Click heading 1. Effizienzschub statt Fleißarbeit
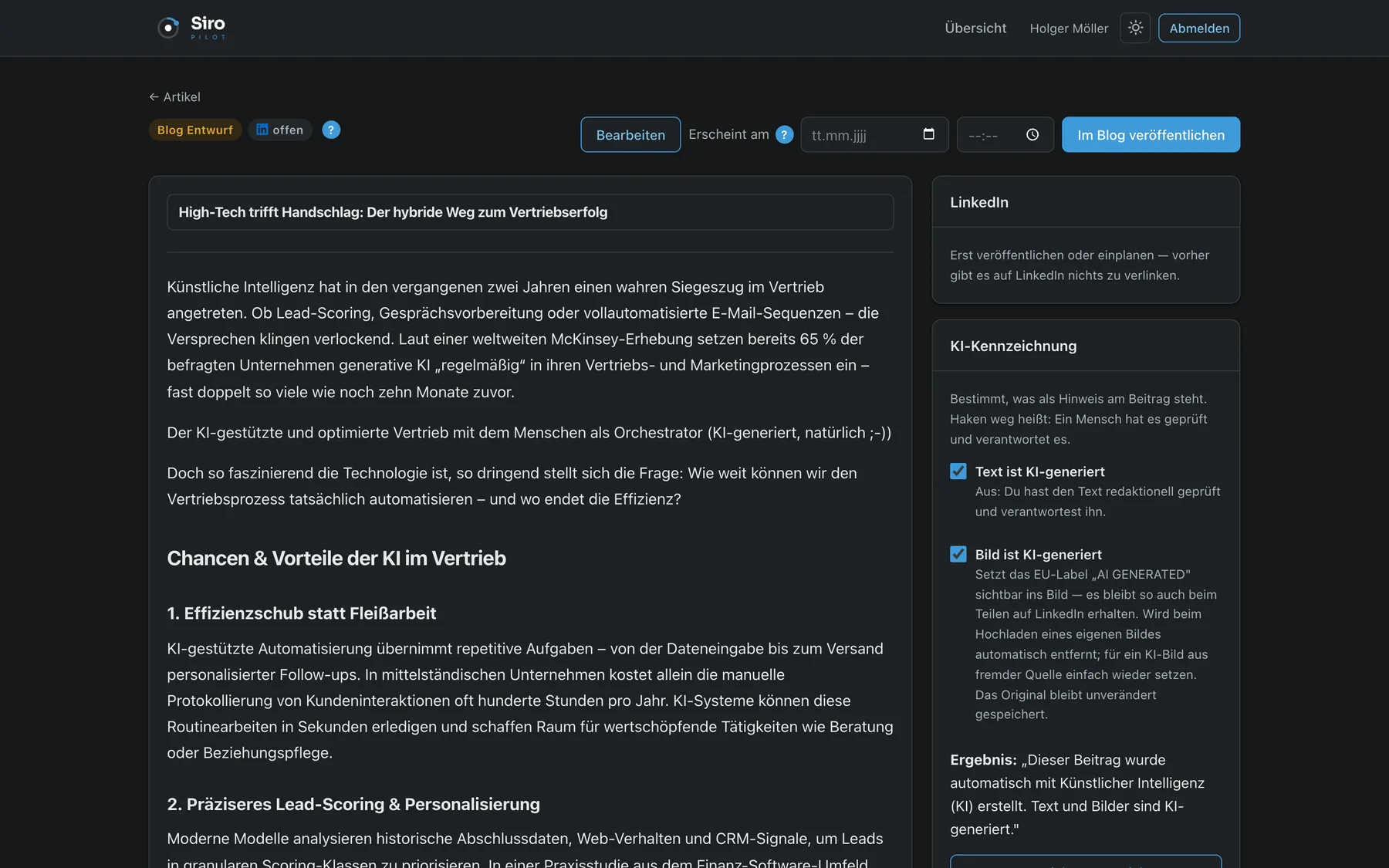The image size is (1389, 868). click(x=302, y=613)
